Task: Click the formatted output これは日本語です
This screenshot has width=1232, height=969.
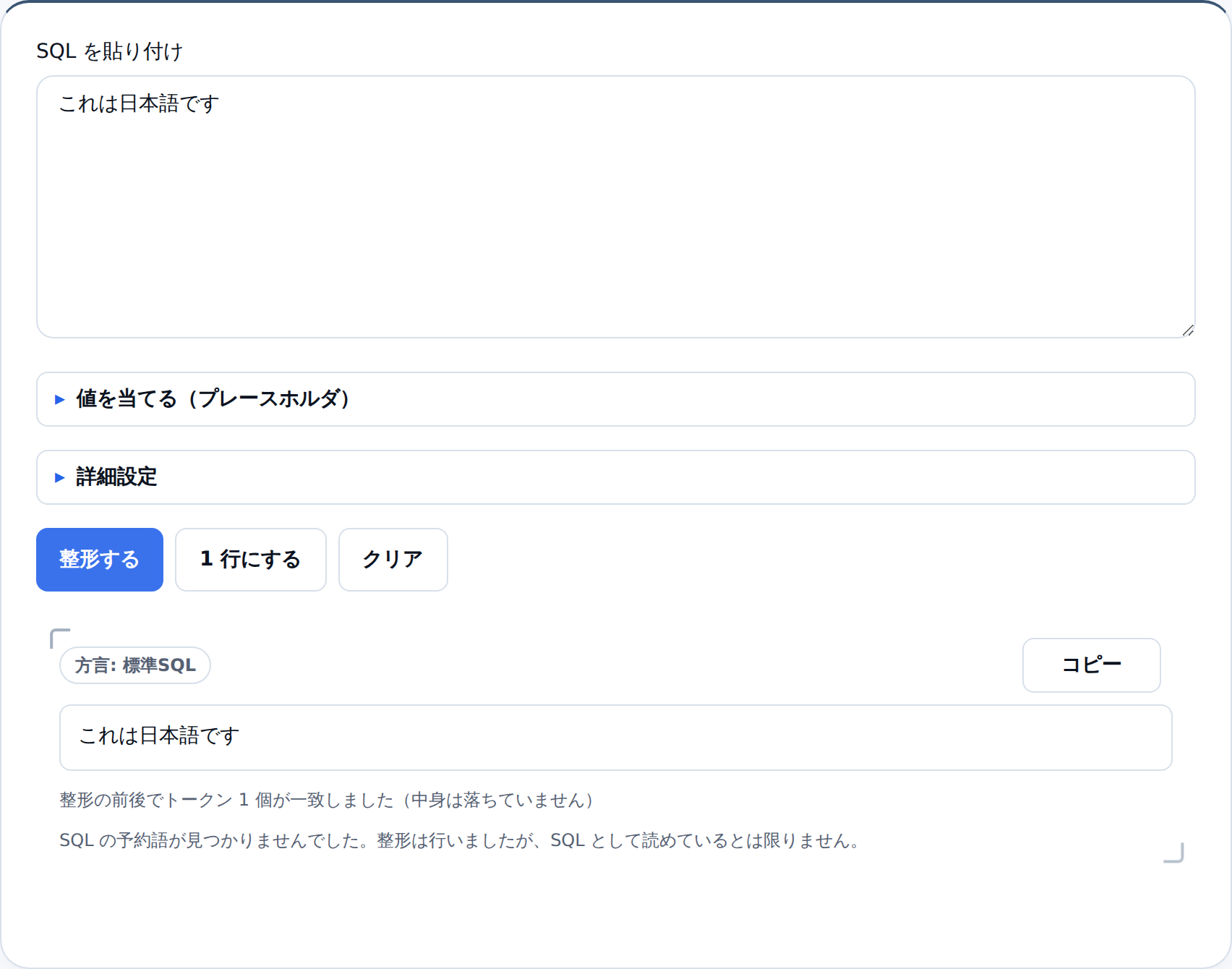Action: tap(615, 738)
